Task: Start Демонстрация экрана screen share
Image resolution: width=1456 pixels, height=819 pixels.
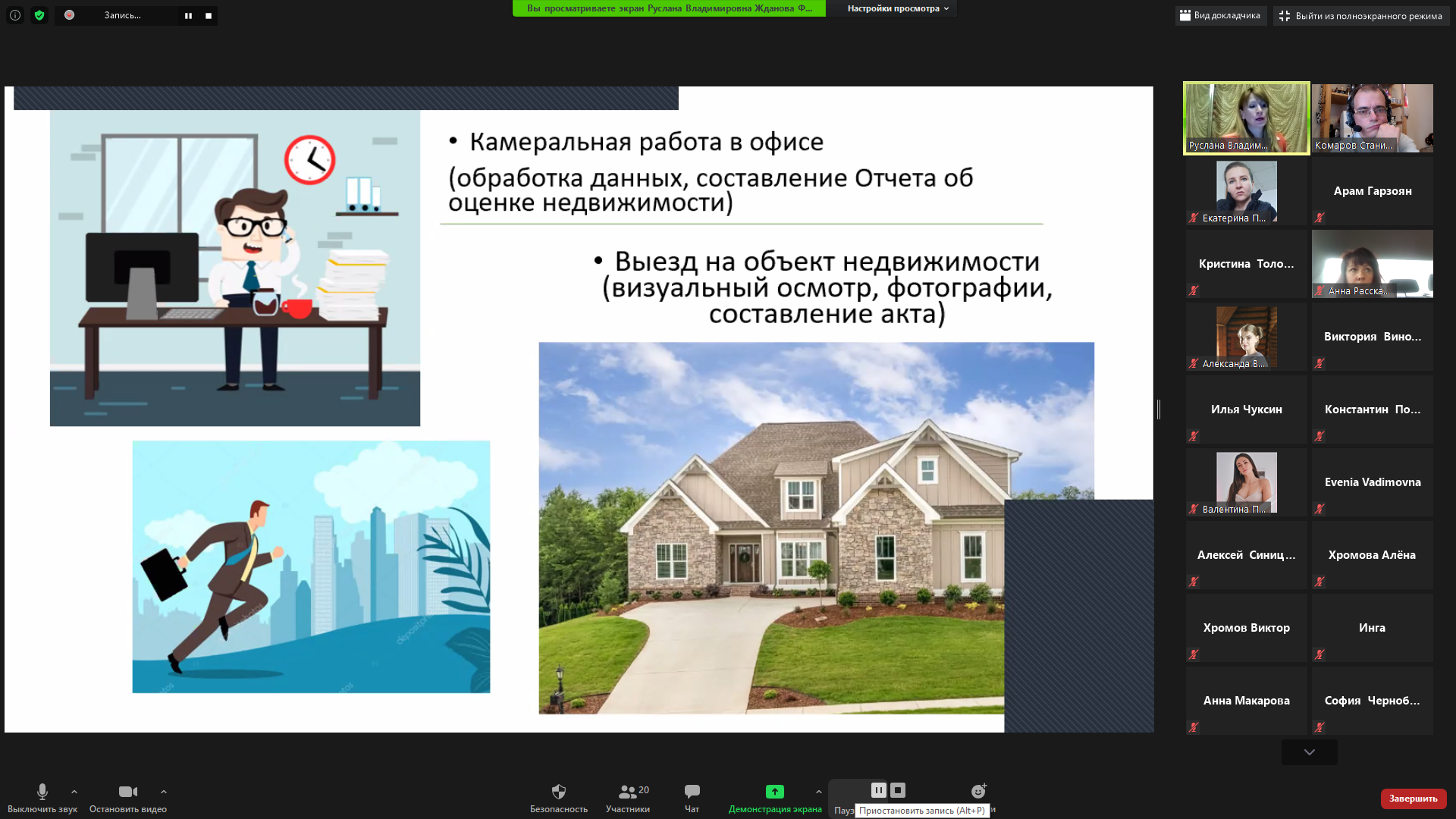Action: point(775,799)
